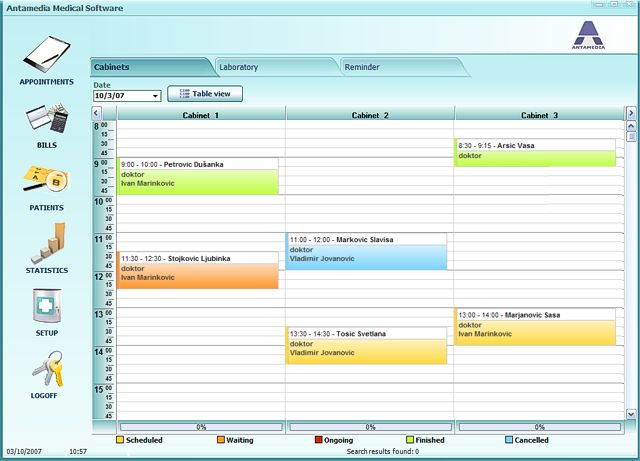Image resolution: width=640 pixels, height=461 pixels.
Task: Open the Date dropdown
Action: pos(155,96)
